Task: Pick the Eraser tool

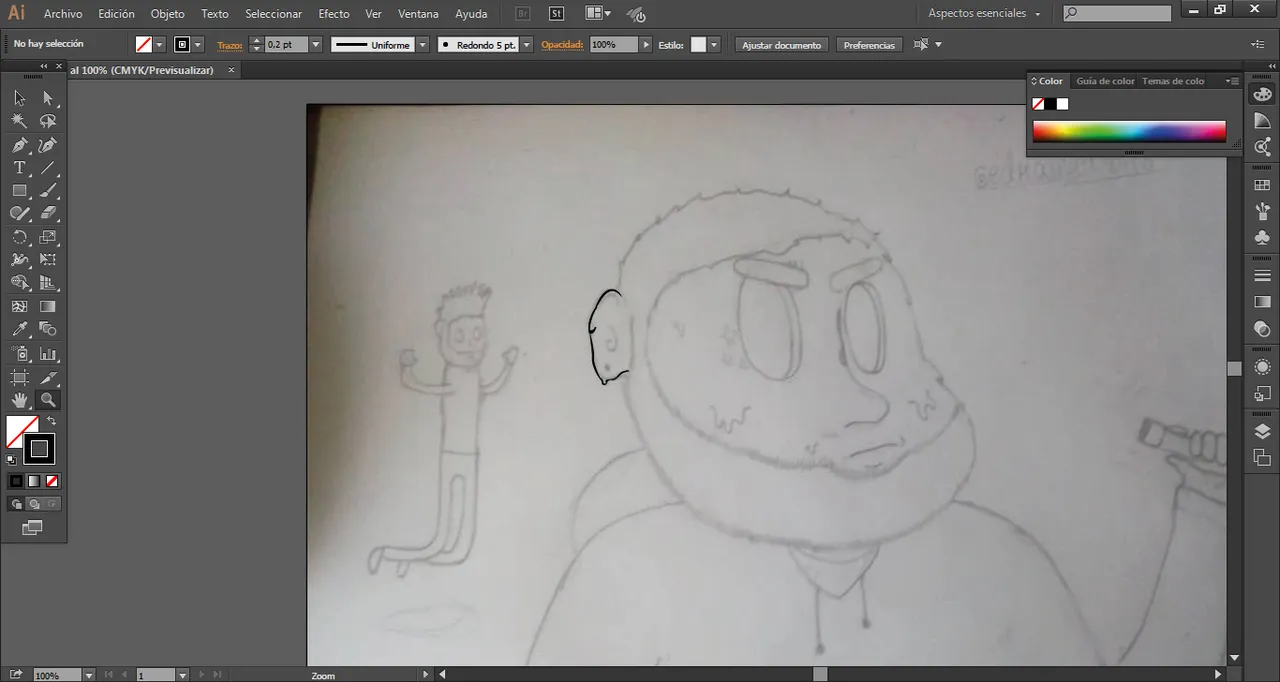Action: (x=47, y=212)
